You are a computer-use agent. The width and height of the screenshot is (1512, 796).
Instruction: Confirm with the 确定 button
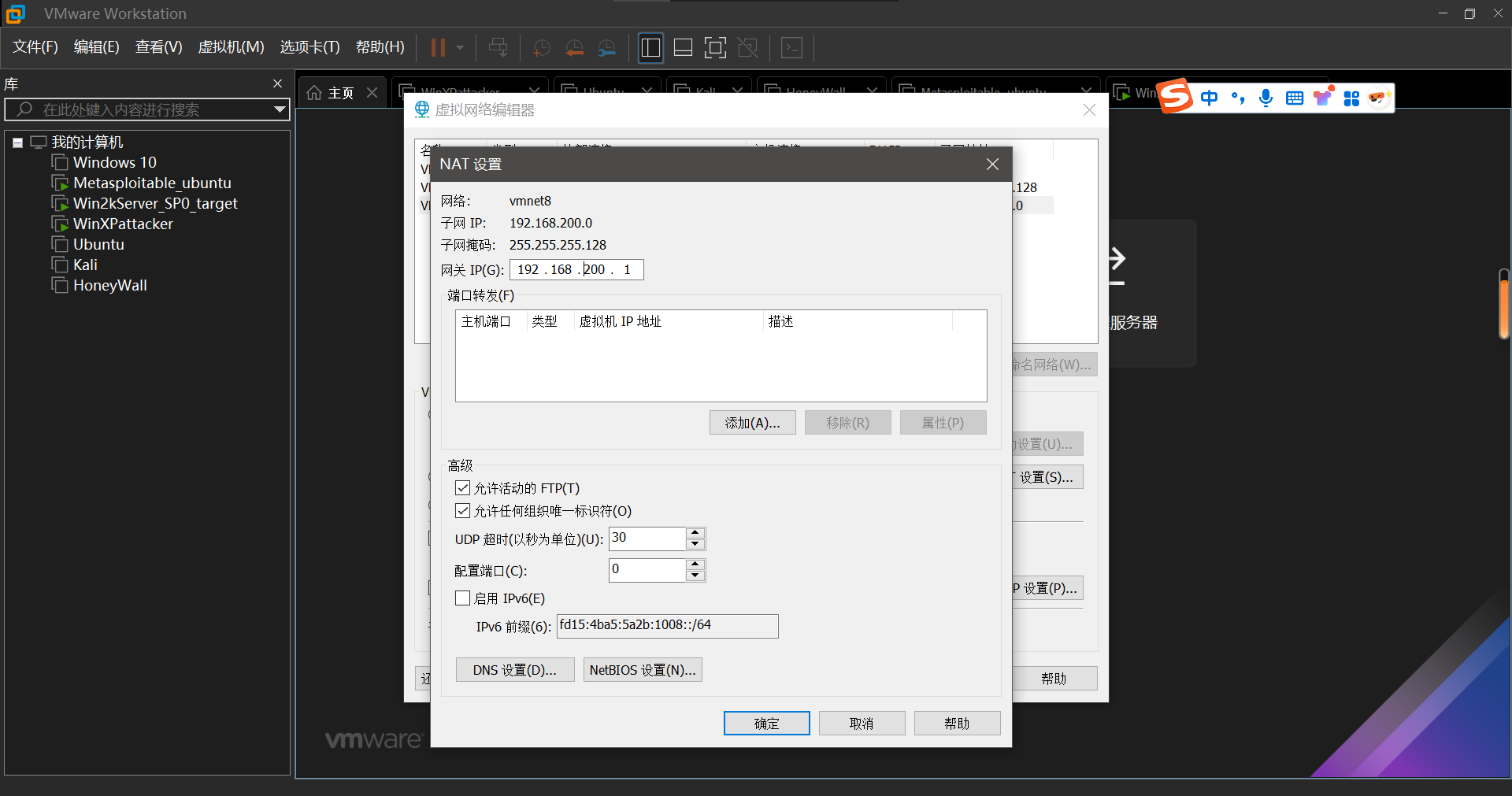click(x=767, y=724)
